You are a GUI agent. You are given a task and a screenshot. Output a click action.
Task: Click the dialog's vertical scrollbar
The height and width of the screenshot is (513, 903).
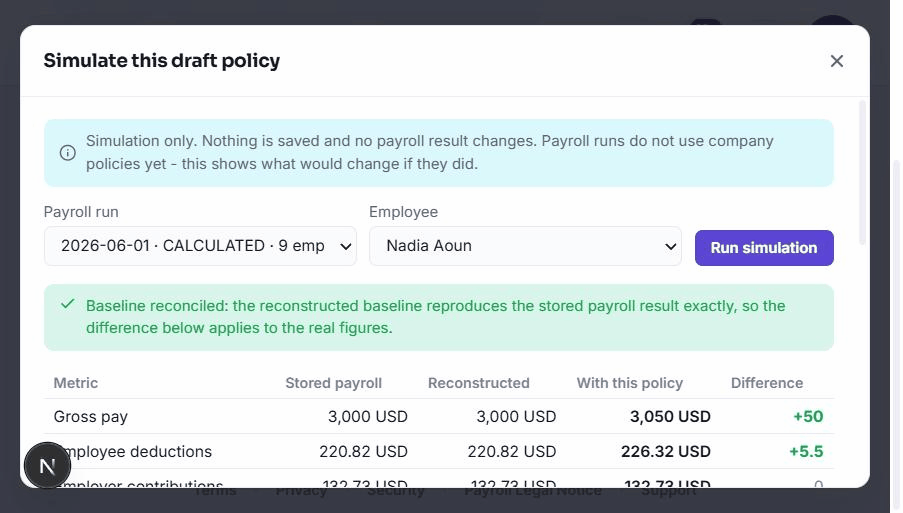(862, 173)
